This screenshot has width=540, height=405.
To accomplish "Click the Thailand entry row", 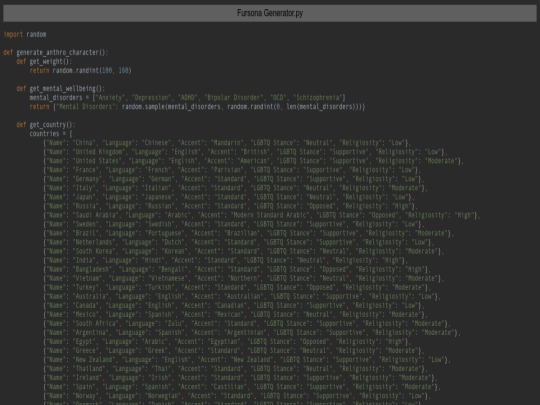I will pyautogui.click(x=235, y=369).
